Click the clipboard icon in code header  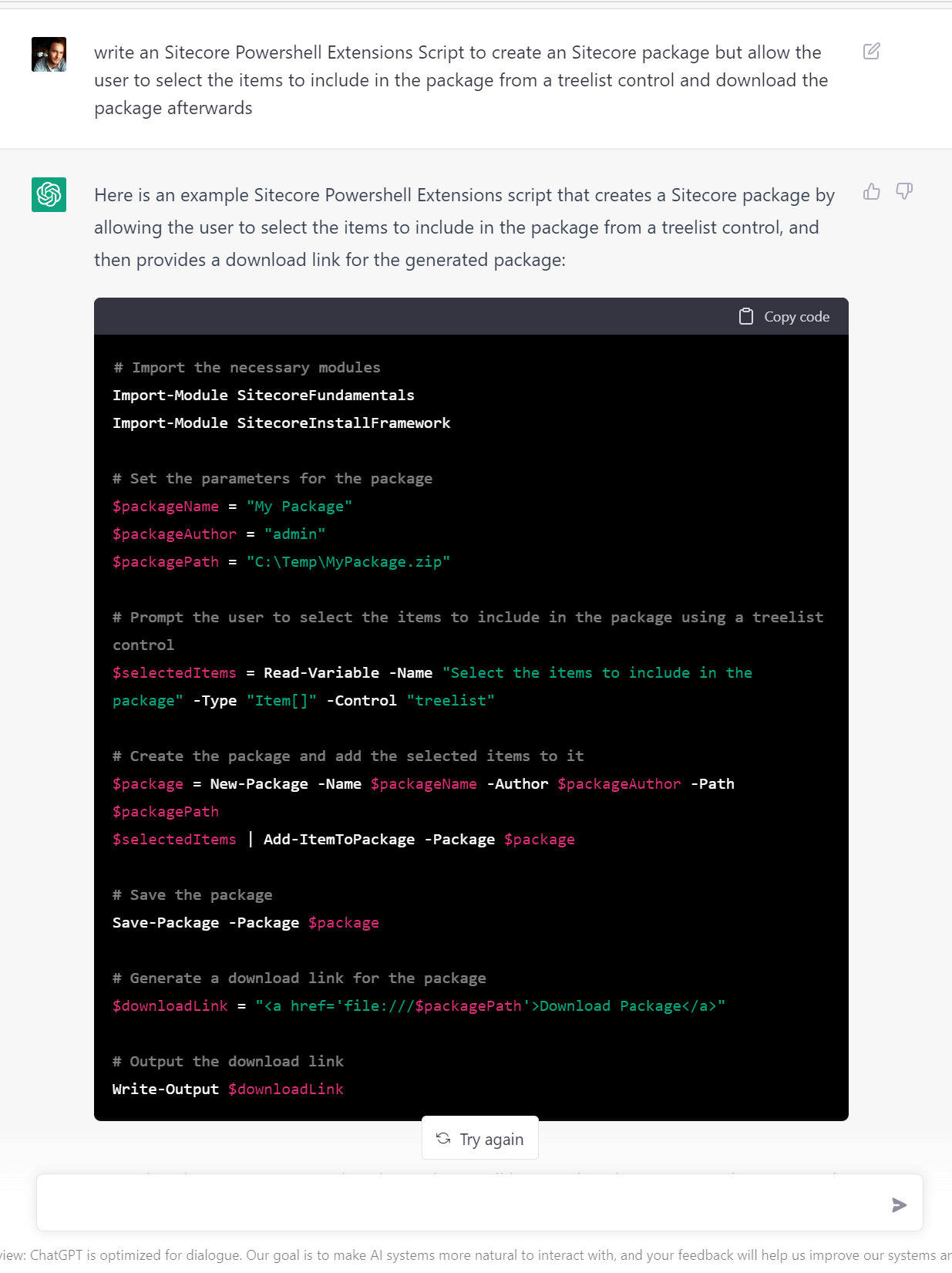(x=746, y=317)
